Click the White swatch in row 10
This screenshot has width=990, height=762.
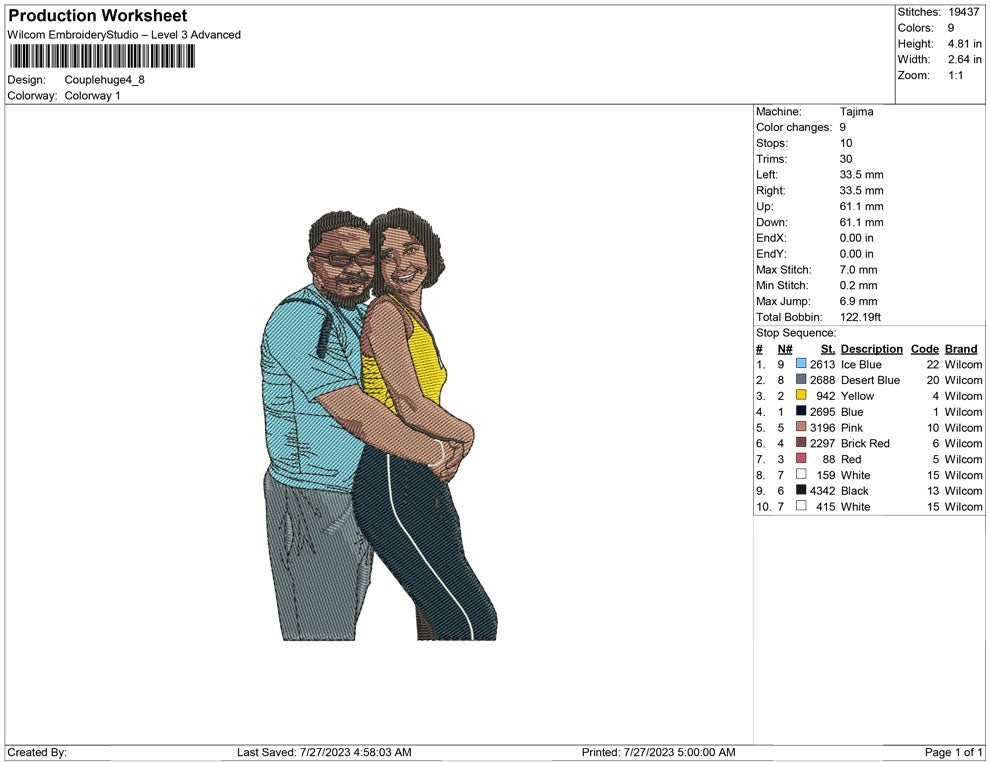(x=801, y=506)
